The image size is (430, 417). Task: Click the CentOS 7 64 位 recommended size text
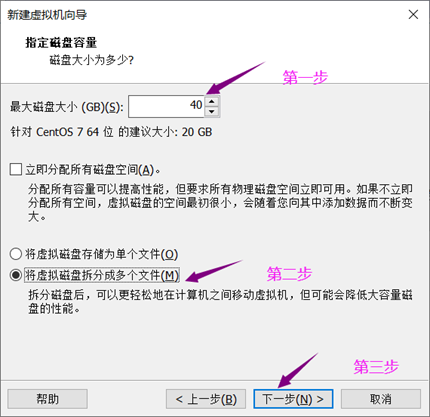point(111,132)
